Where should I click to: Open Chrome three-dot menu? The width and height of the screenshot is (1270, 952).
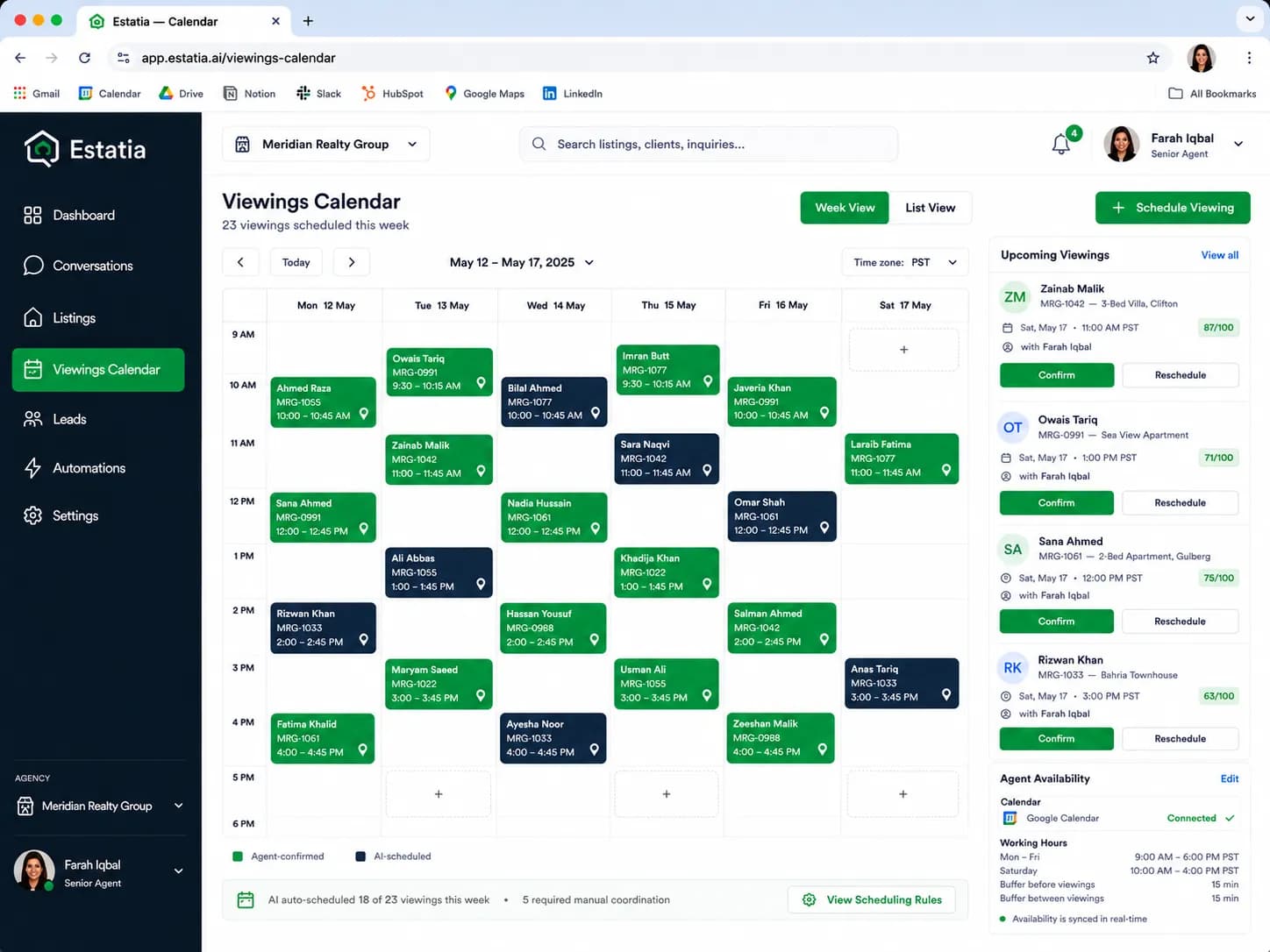(1249, 58)
